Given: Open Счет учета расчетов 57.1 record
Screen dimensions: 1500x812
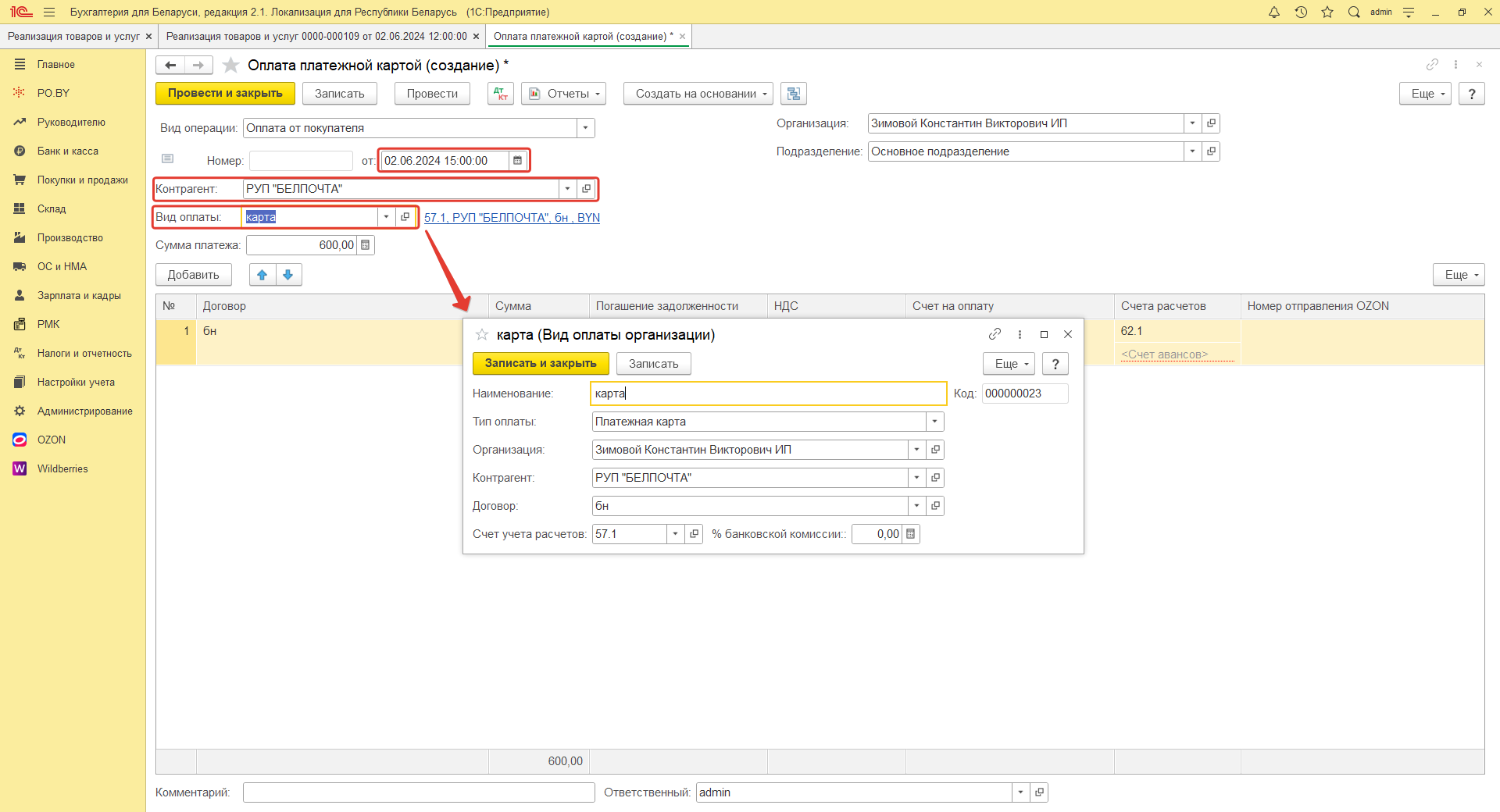Looking at the screenshot, I should (694, 534).
